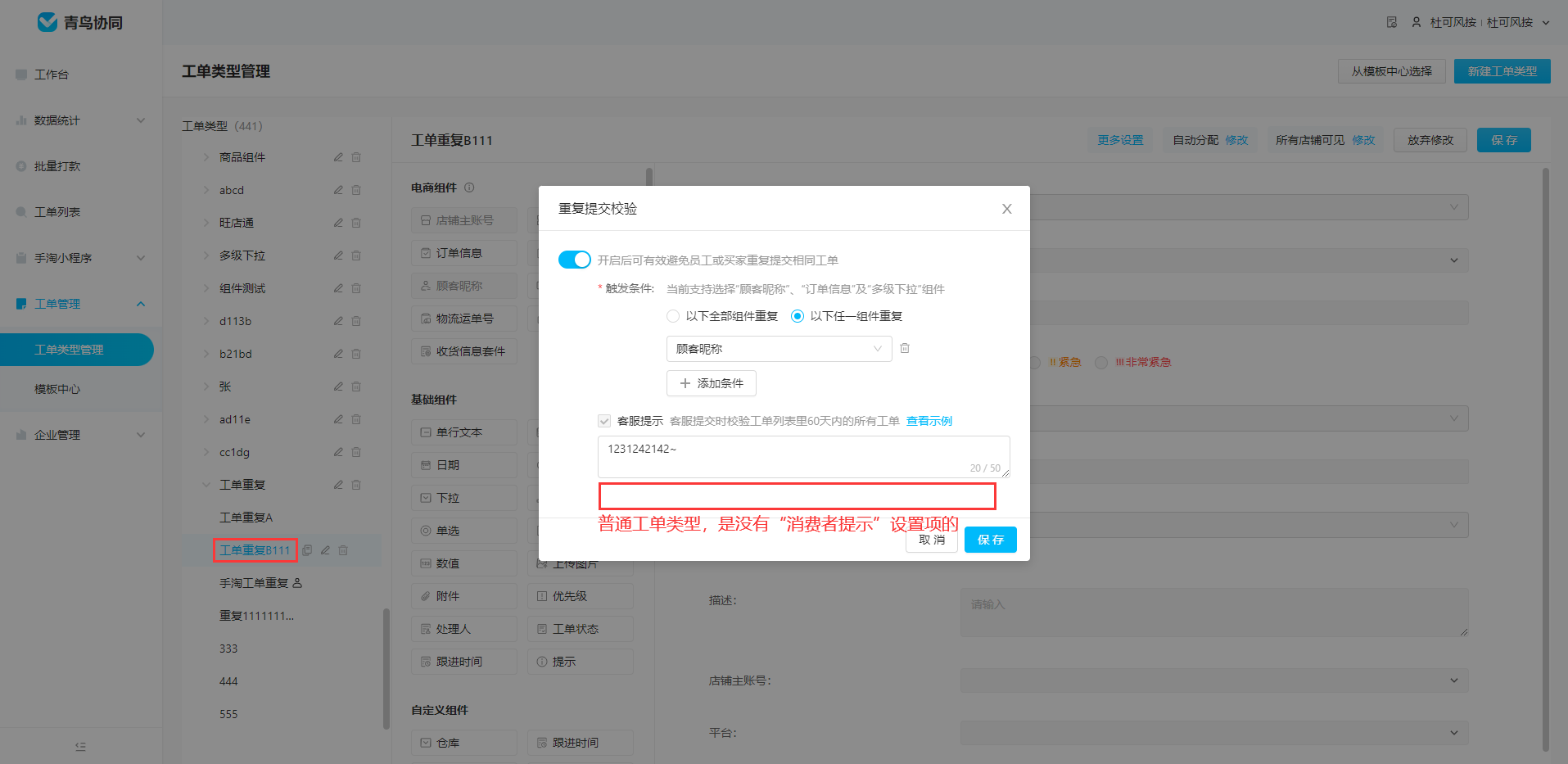Open the account dropdown arrow at top right
This screenshot has width=1568, height=764.
click(x=1546, y=23)
